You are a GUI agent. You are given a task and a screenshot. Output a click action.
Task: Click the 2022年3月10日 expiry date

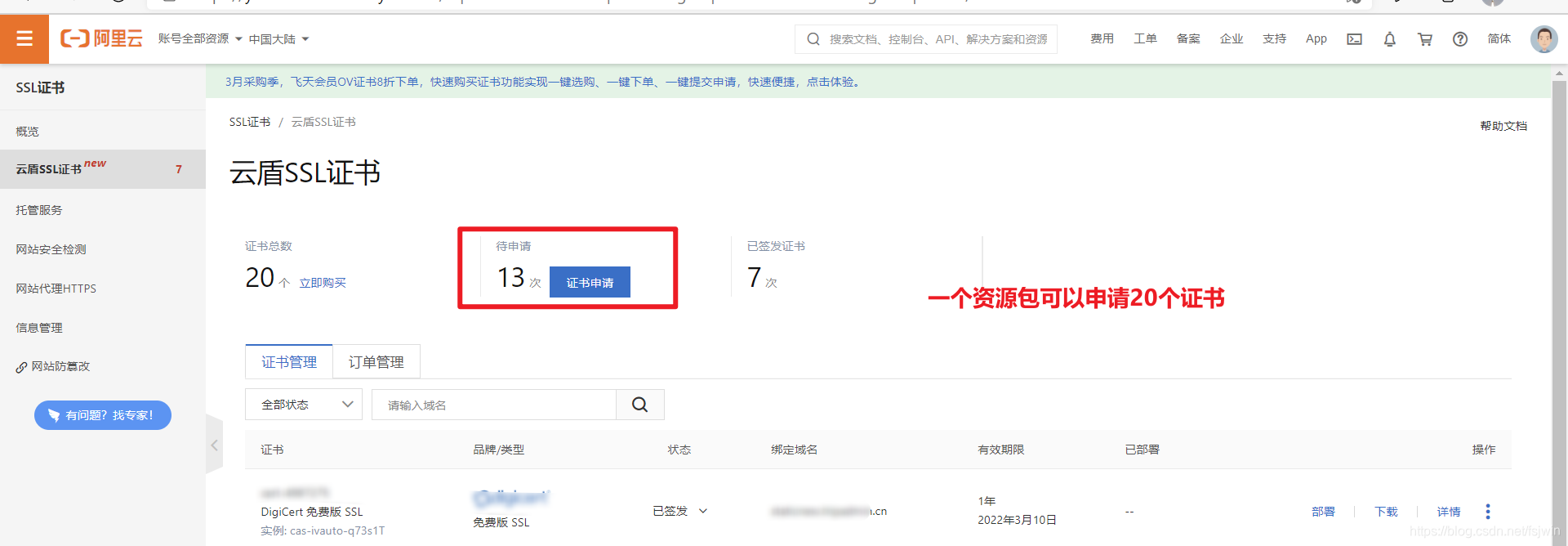1017,520
